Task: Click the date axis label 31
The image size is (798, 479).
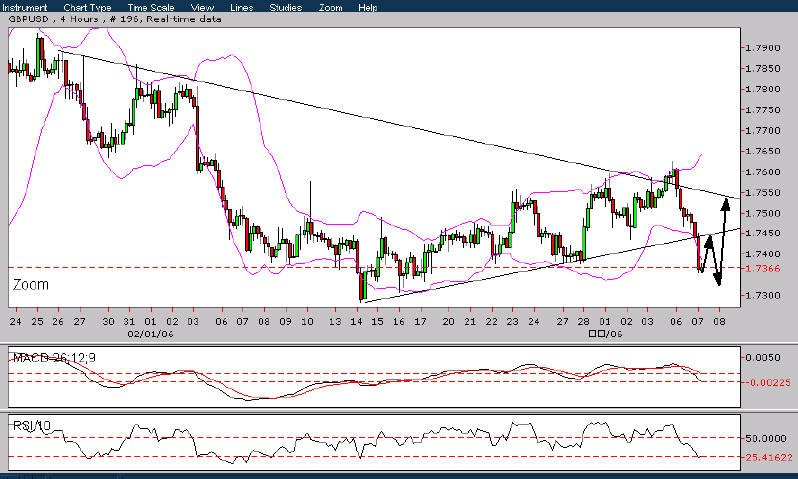Action: point(129,322)
